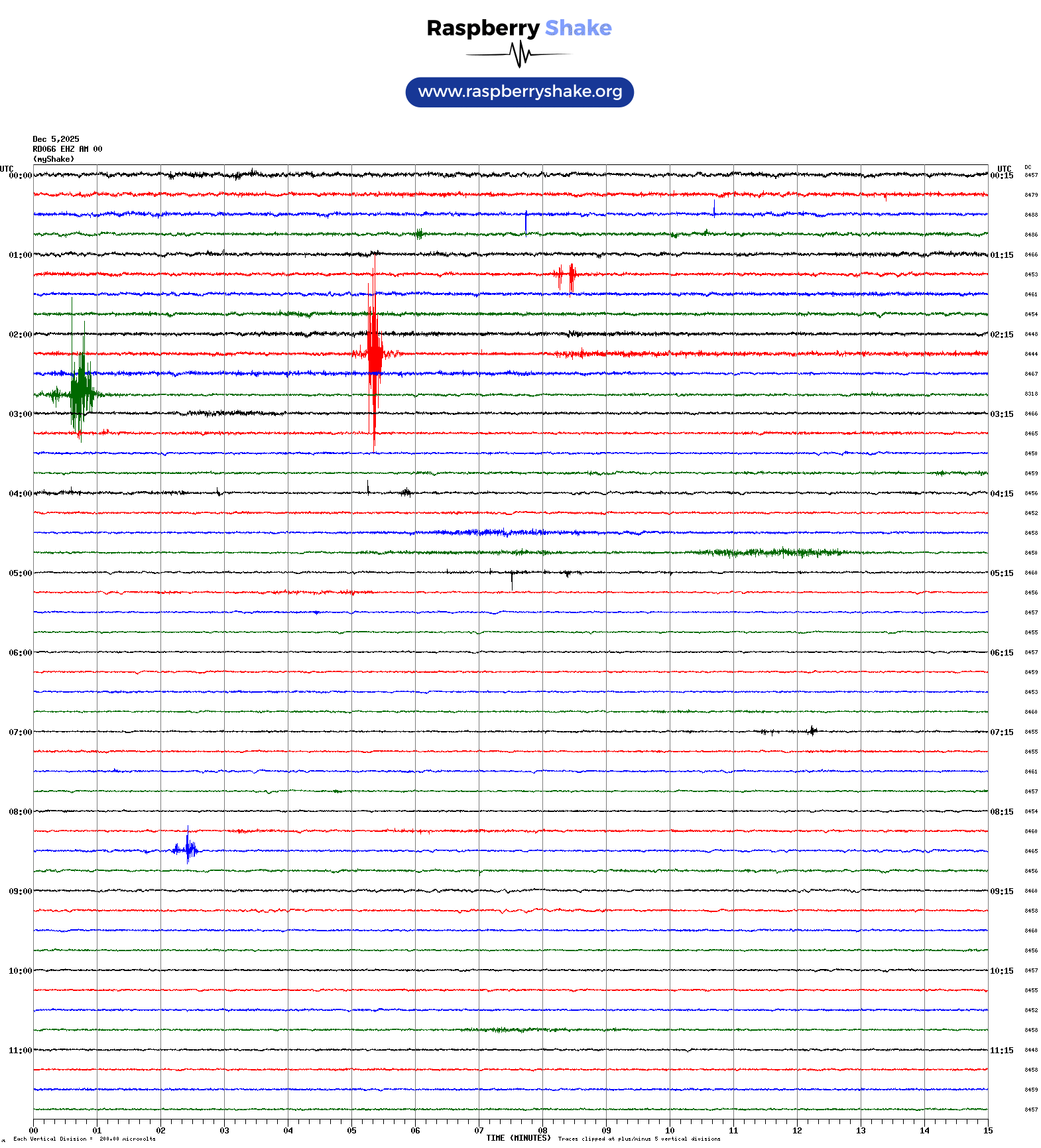Click the 15 minute tick on the bottom axis
1041x1148 pixels.
pos(987,1131)
